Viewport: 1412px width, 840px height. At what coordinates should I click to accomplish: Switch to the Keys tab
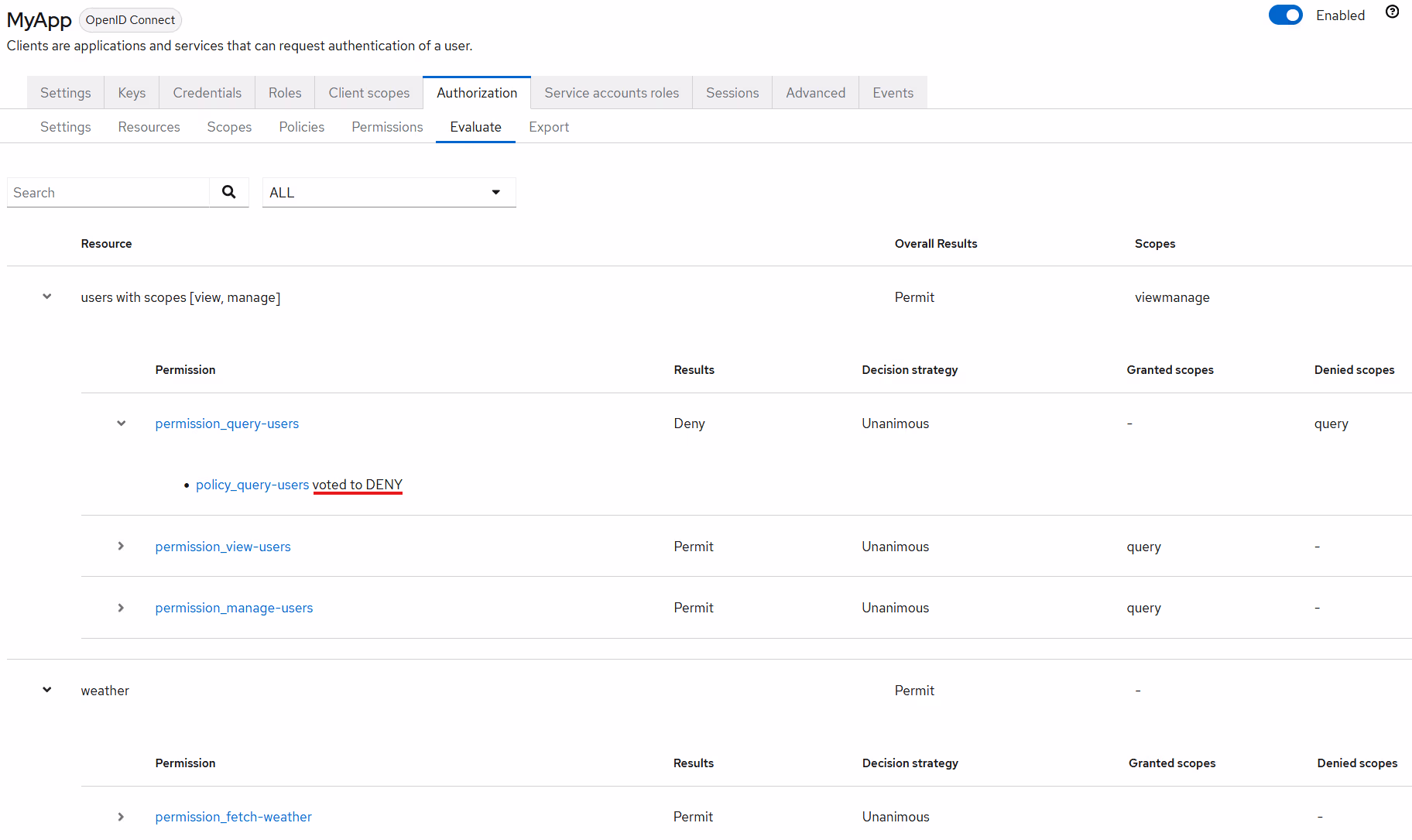pos(131,92)
